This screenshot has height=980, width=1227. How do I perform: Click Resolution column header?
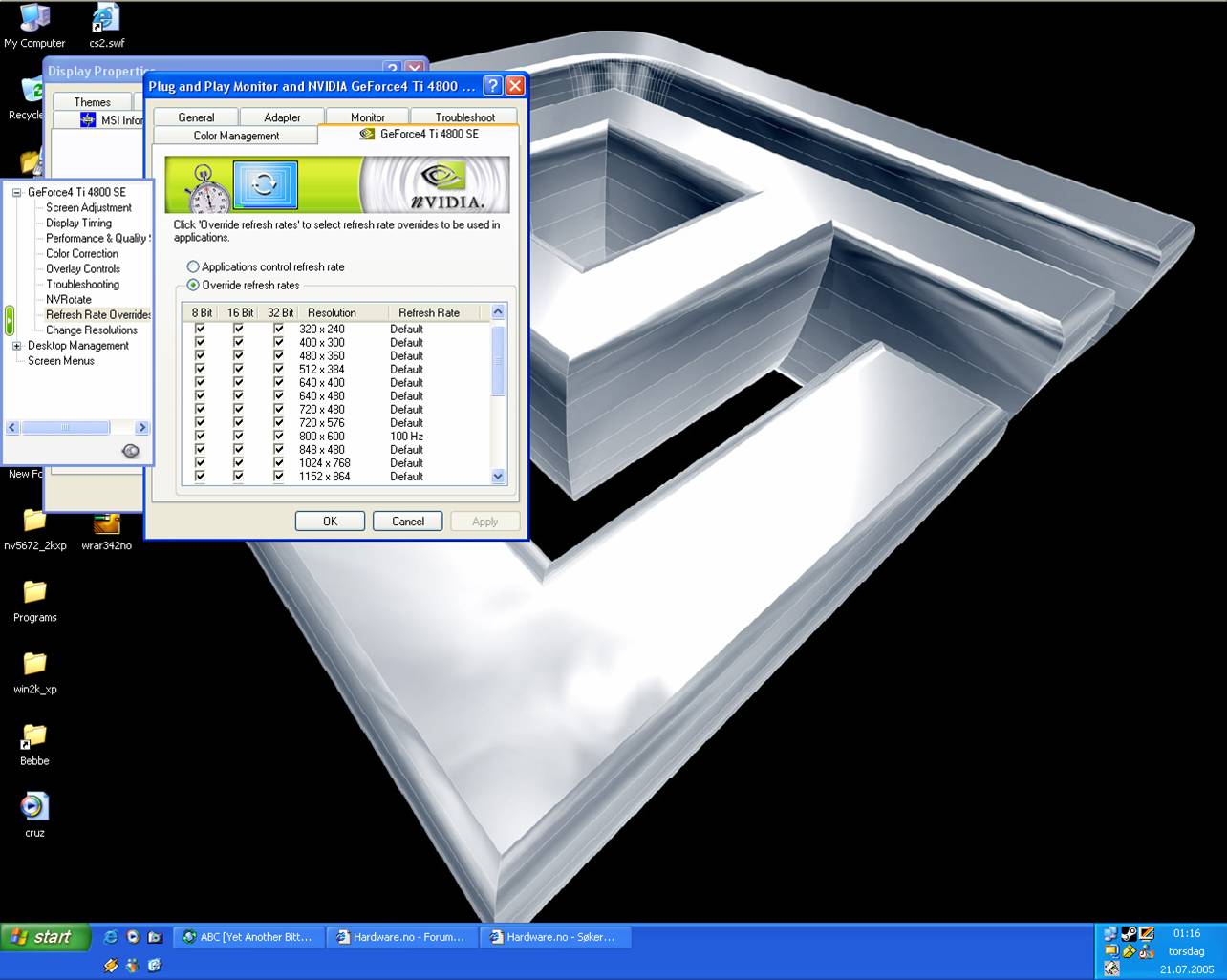[342, 312]
